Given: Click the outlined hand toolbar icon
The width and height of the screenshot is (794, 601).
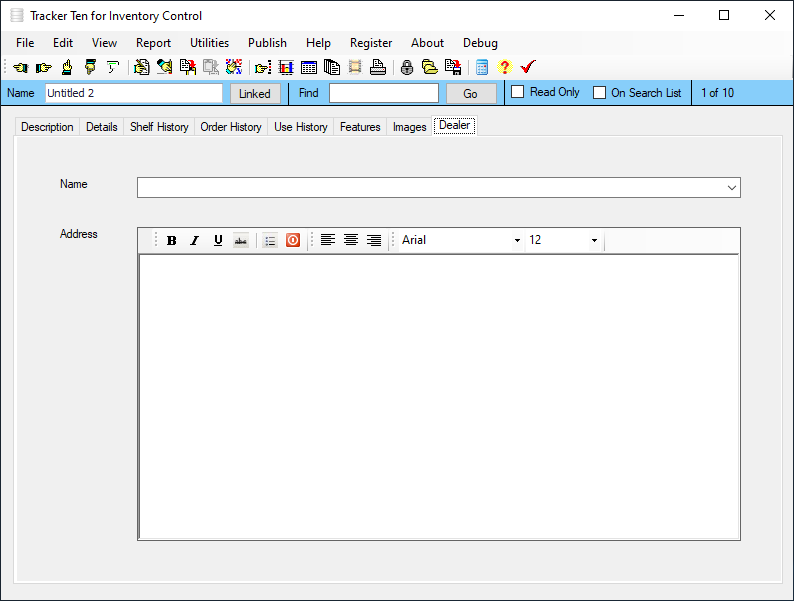Looking at the screenshot, I should tap(113, 67).
